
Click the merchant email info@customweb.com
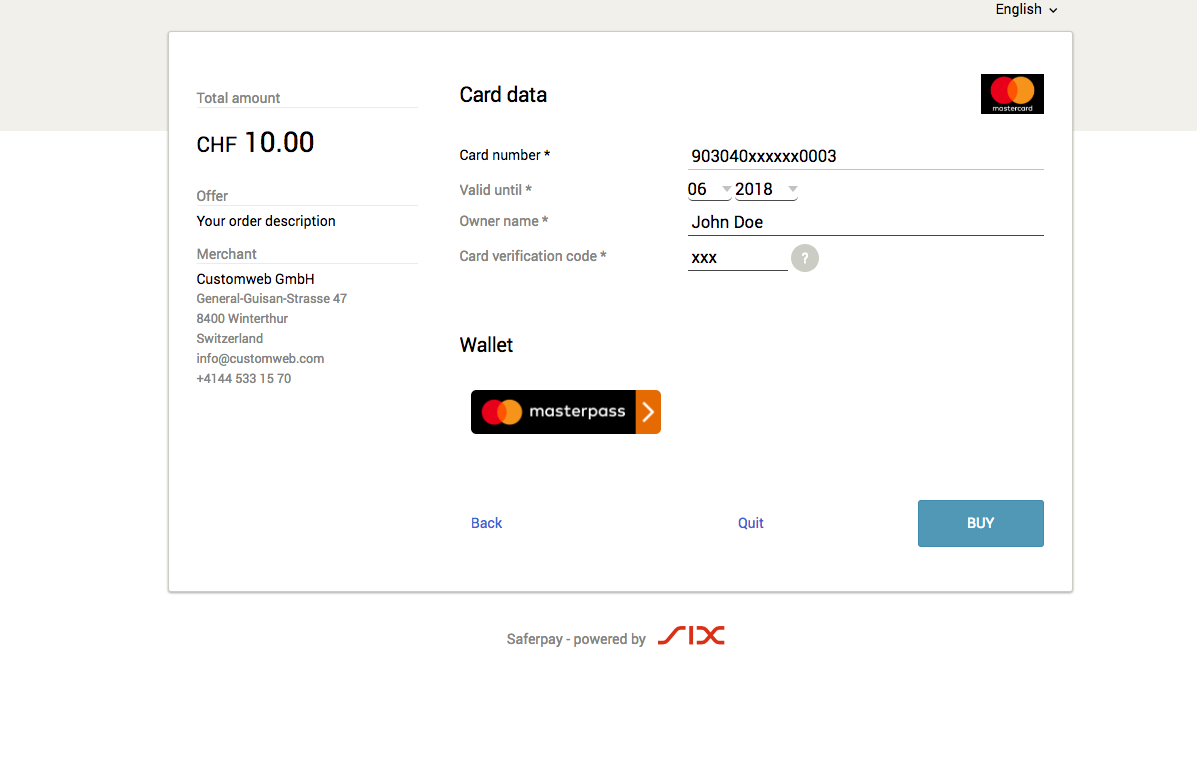pos(260,358)
